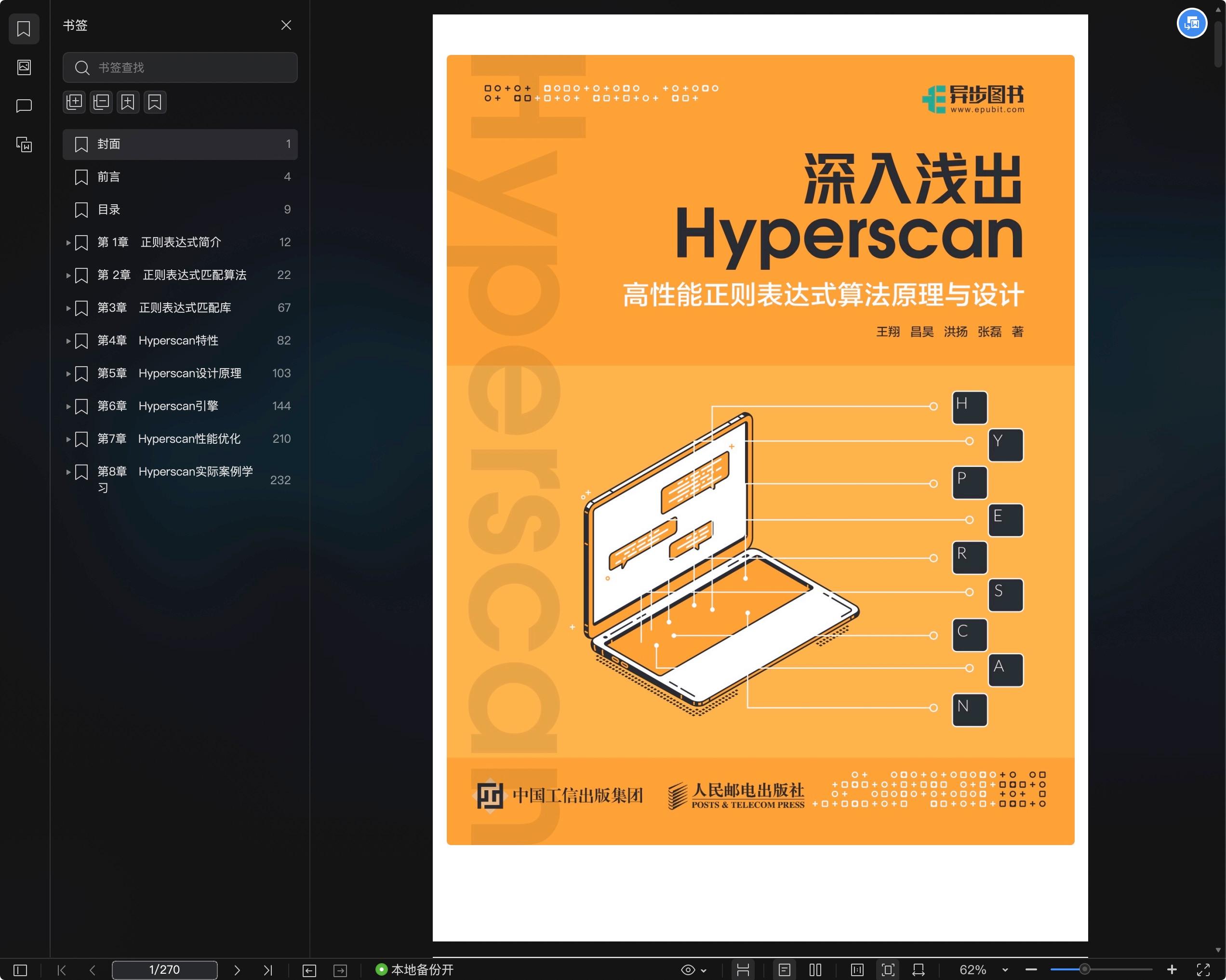Go to the last page
Screen dimensions: 1226x980
(x=268, y=970)
